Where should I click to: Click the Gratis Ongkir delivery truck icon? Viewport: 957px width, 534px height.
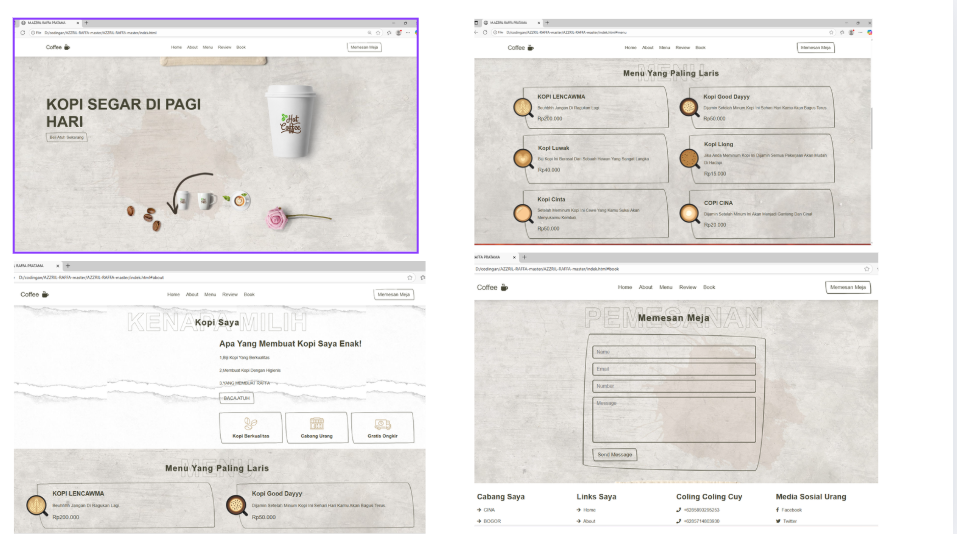click(383, 424)
